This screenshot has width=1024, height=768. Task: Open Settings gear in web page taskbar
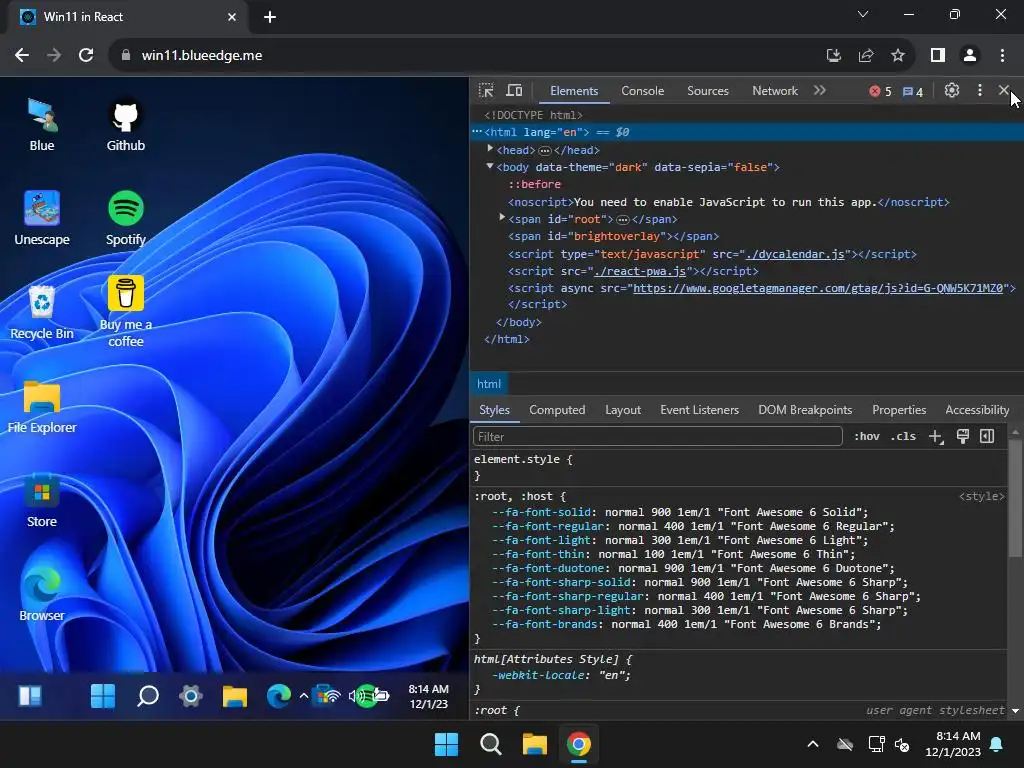pos(191,696)
